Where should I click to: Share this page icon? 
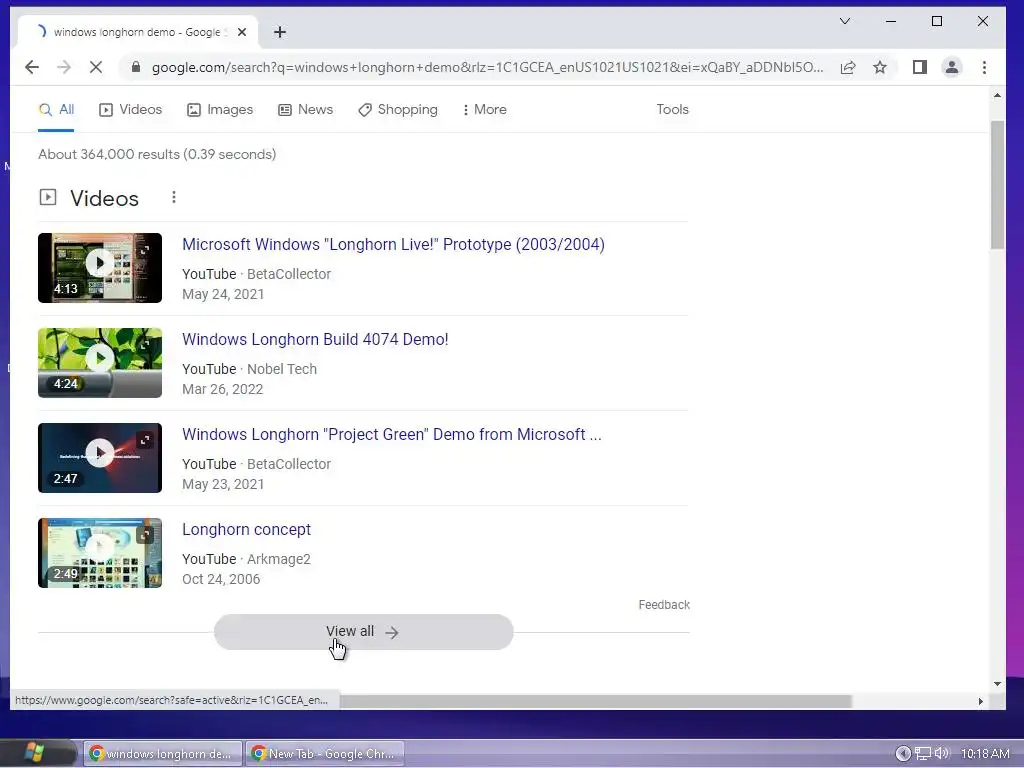click(x=848, y=67)
